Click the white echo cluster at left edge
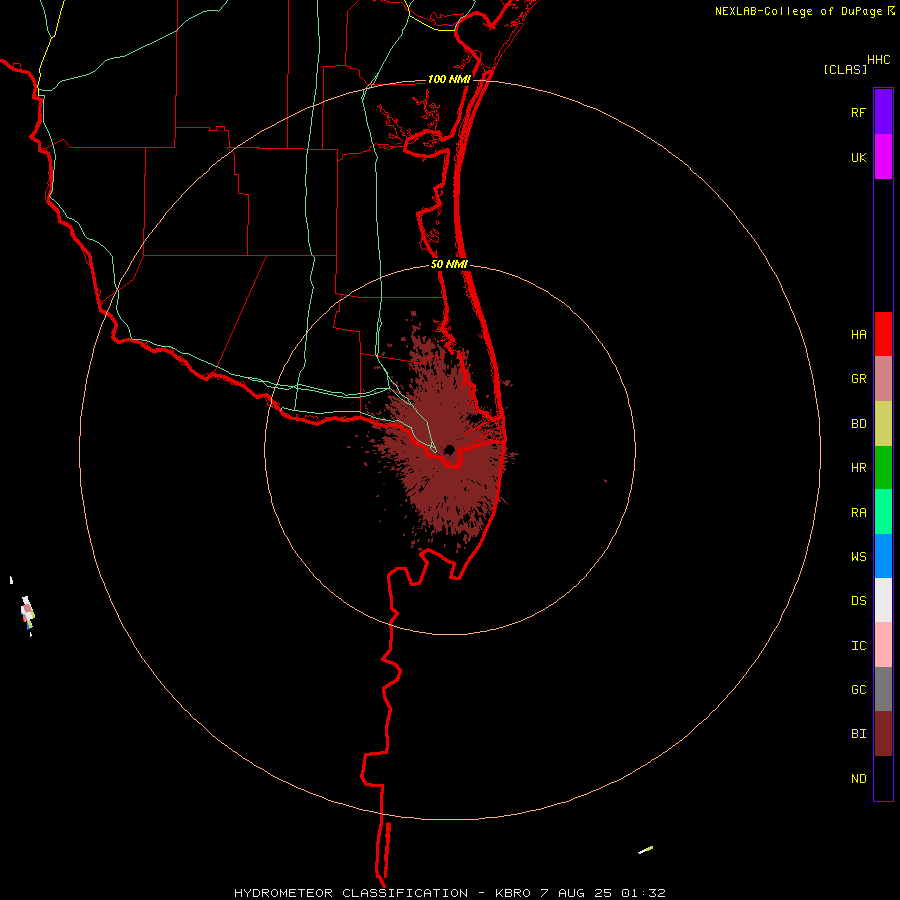This screenshot has height=900, width=900. click(27, 615)
